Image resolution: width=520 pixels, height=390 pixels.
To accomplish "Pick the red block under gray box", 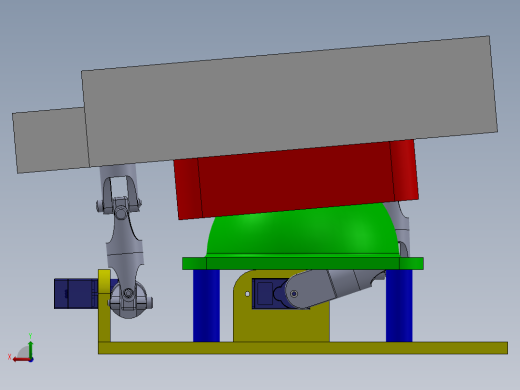I will [x=296, y=180].
